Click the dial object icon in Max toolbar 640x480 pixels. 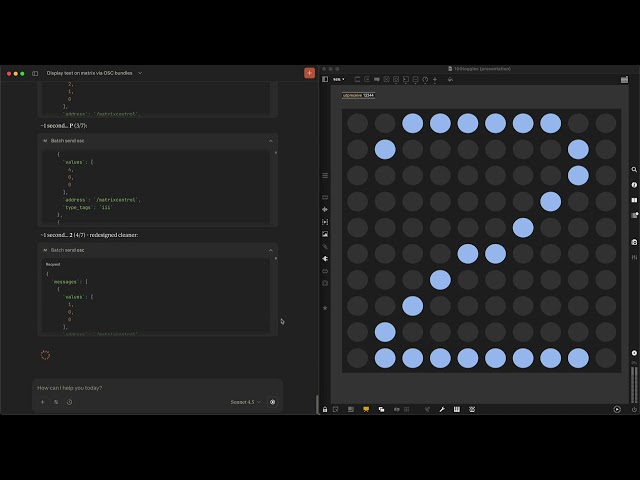click(425, 79)
